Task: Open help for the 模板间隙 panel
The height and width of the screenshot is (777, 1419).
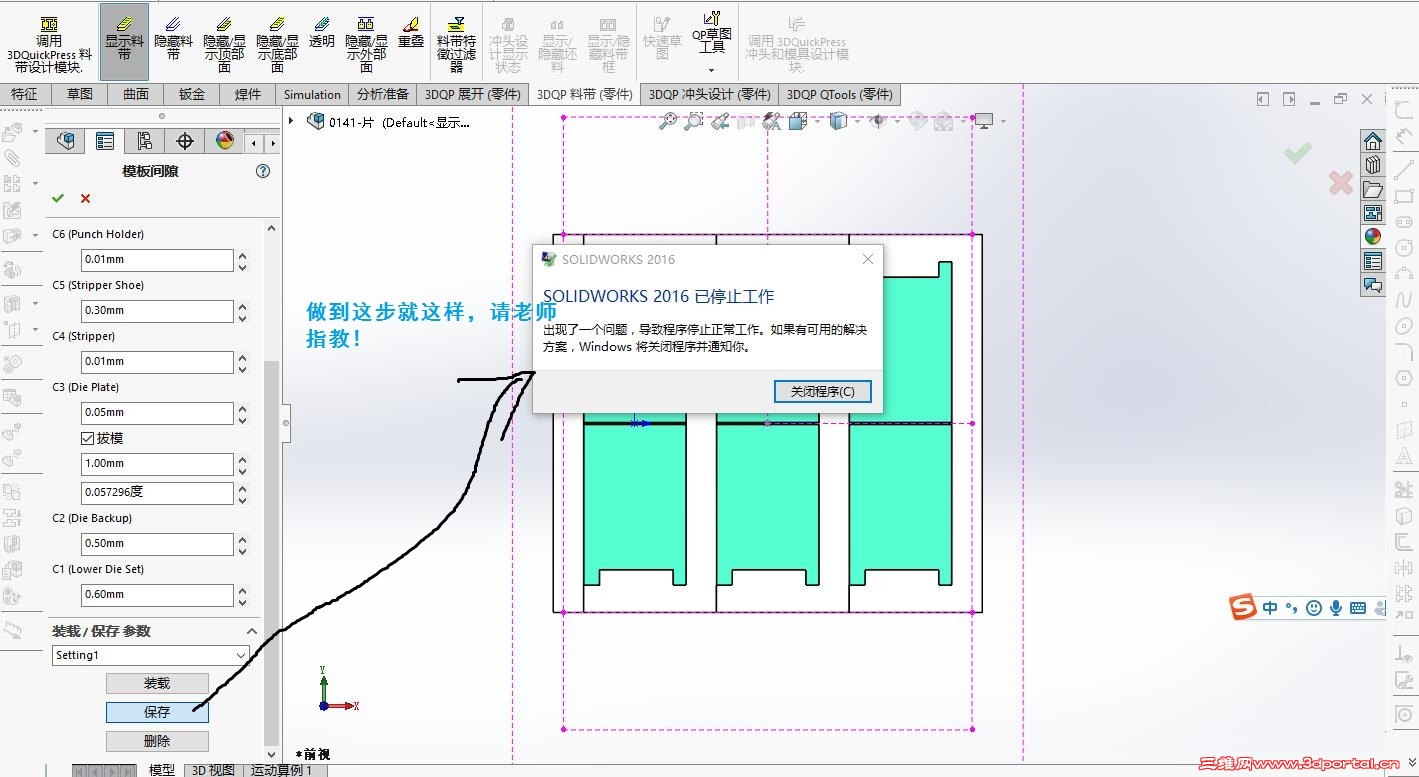Action: [263, 171]
